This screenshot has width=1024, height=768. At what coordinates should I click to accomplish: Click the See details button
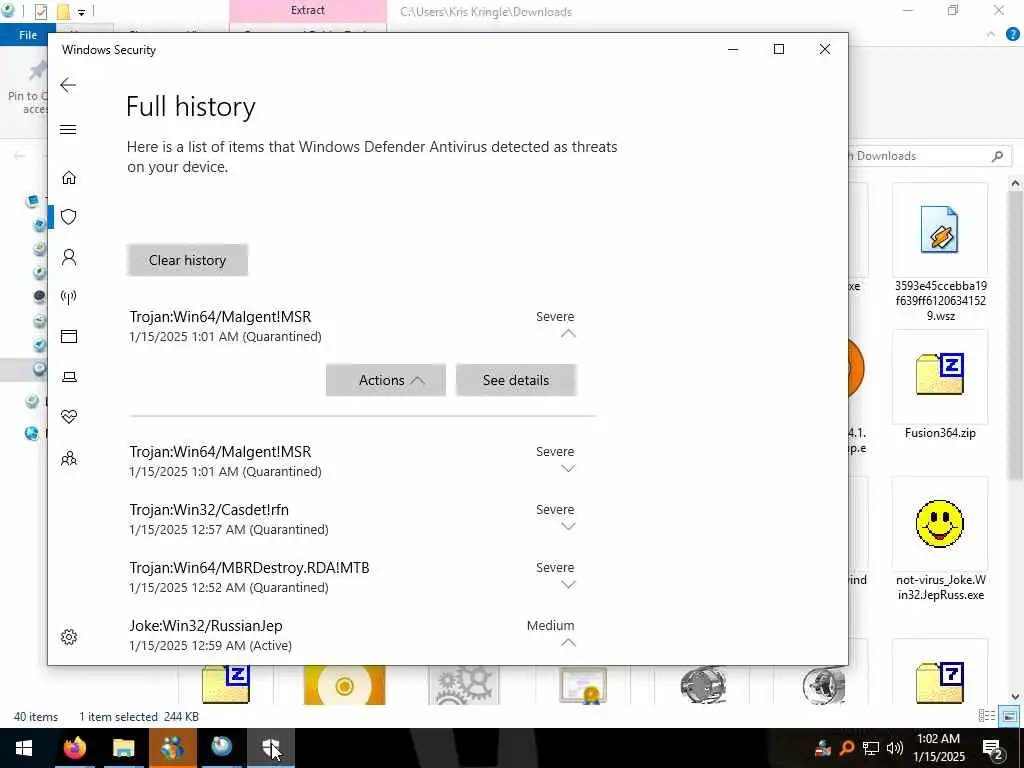point(516,380)
